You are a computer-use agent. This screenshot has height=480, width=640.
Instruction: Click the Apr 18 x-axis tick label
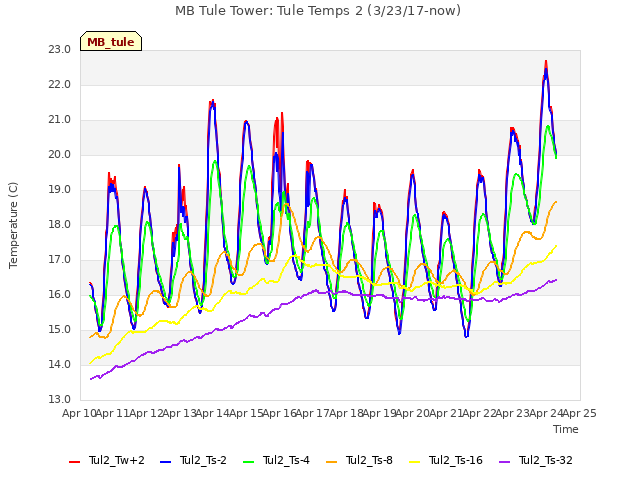[x=346, y=413]
